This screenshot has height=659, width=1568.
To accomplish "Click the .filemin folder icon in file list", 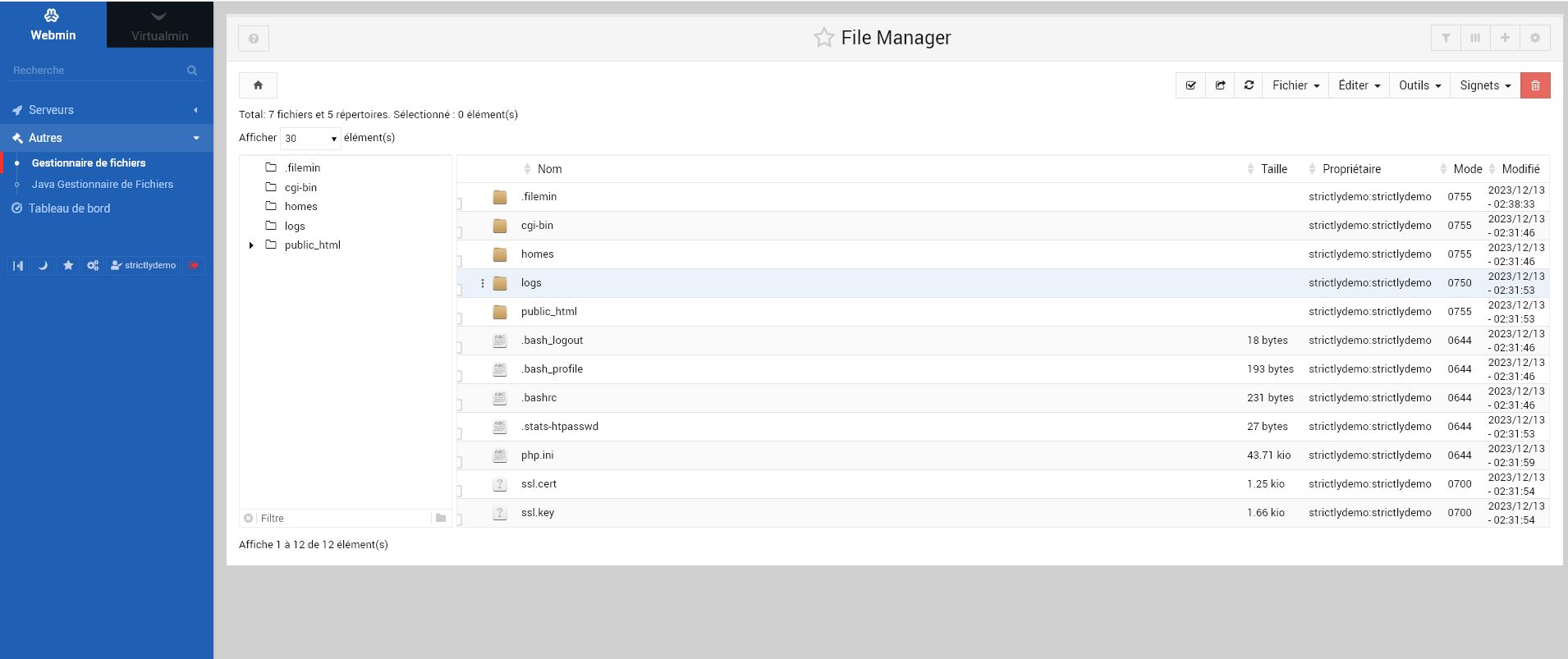I will (500, 197).
